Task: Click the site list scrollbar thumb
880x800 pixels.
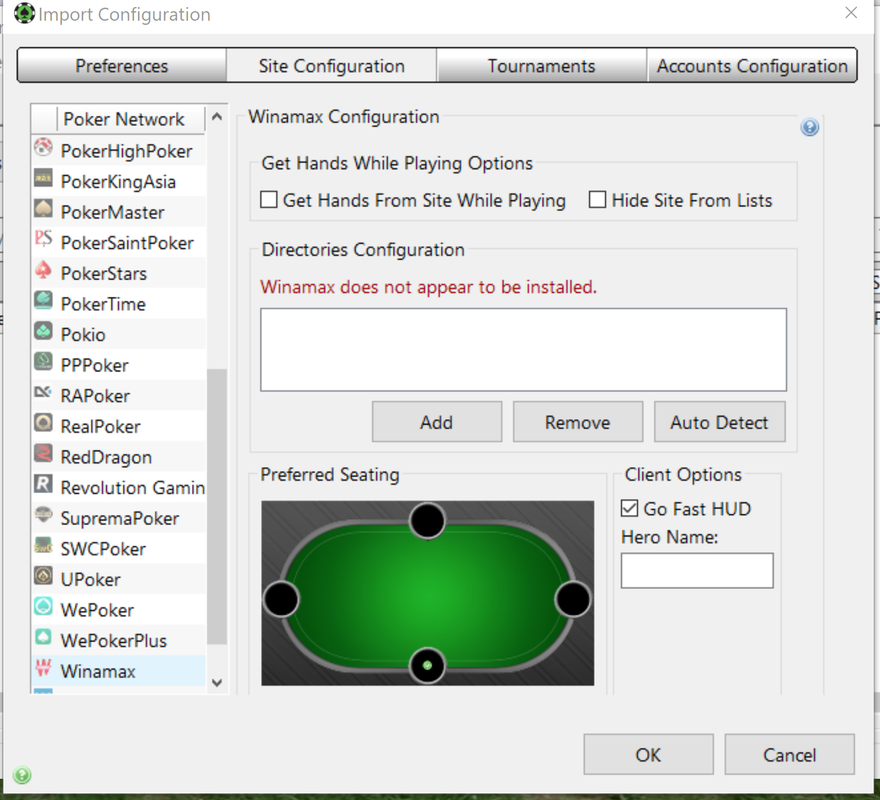Action: (x=217, y=506)
